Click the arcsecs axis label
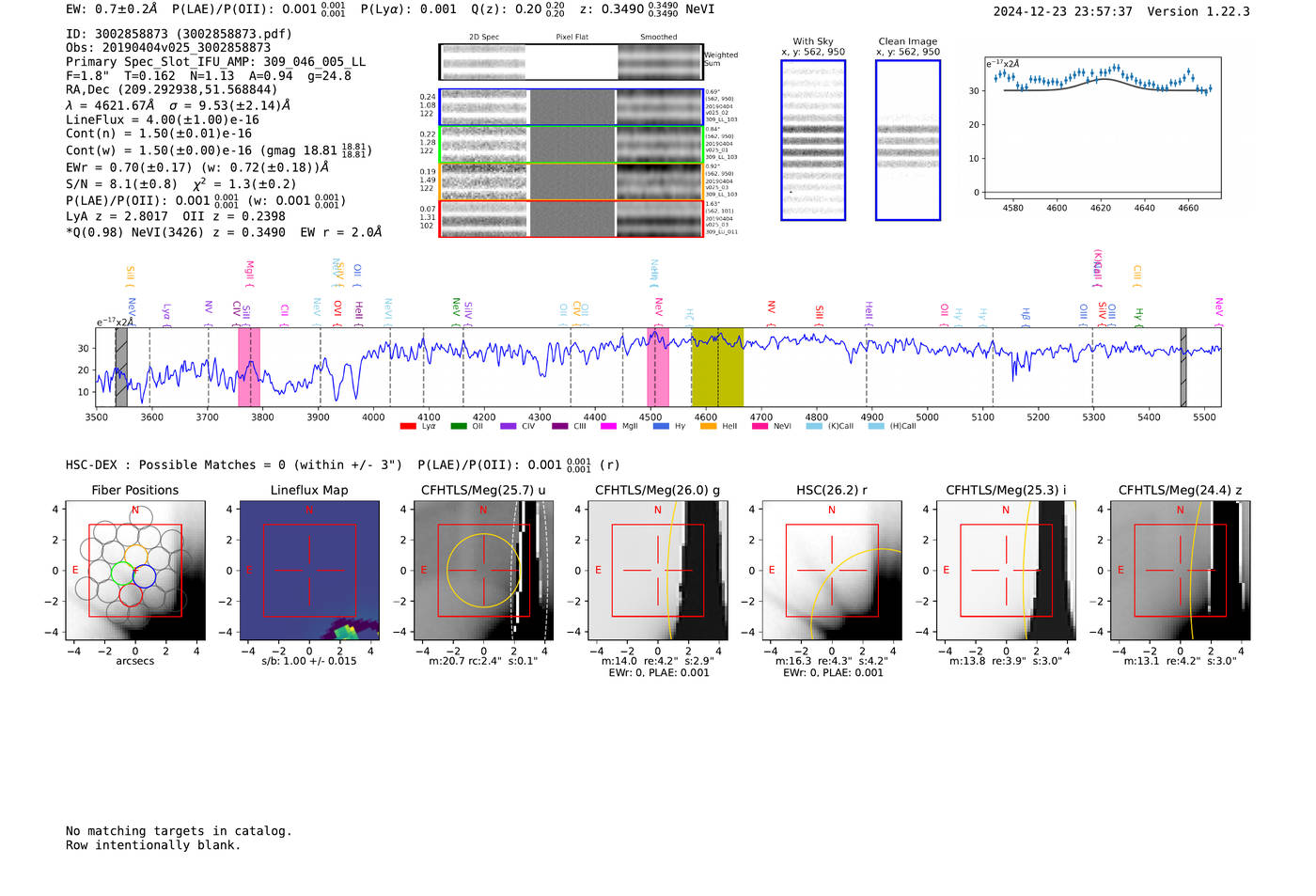 tap(135, 661)
